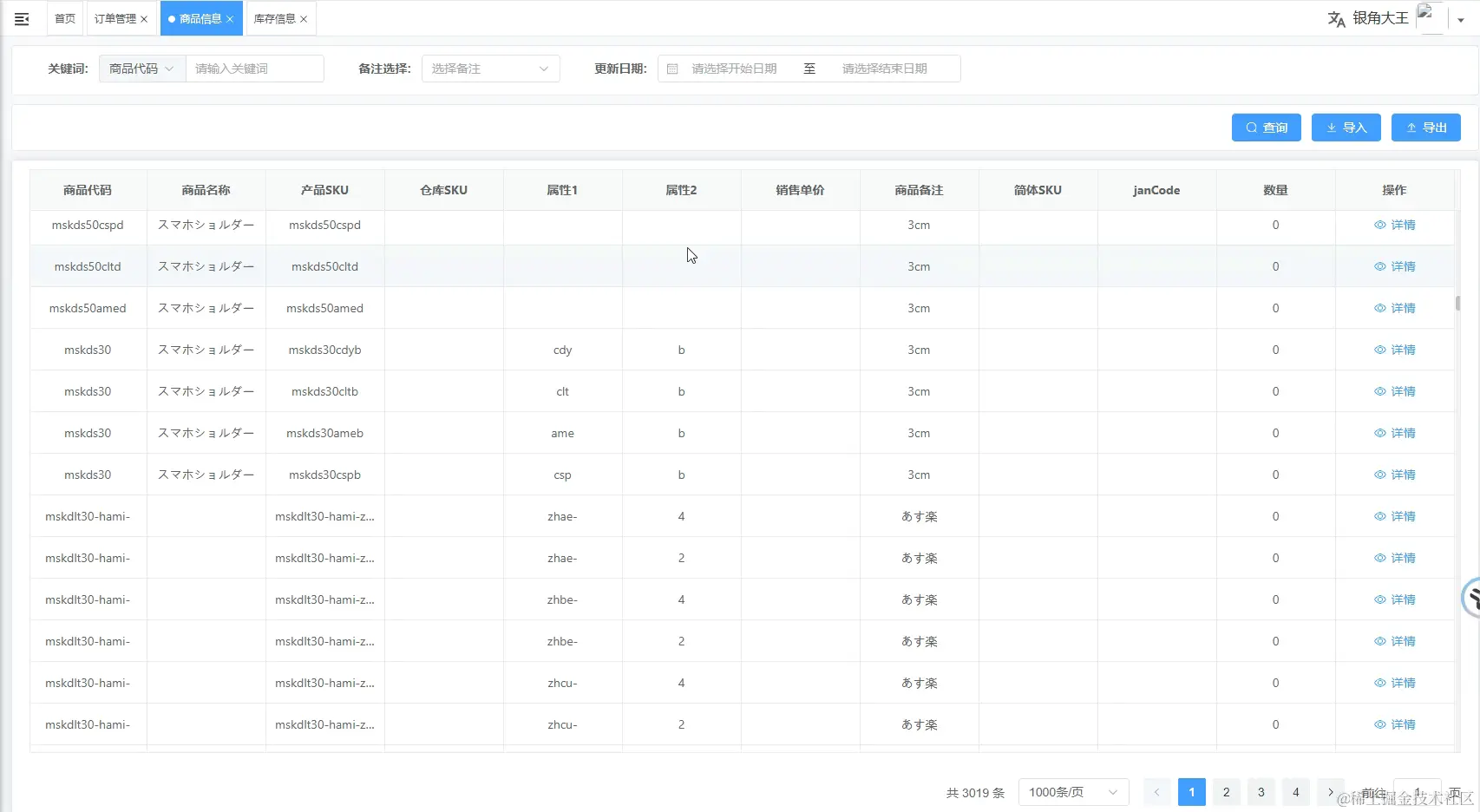Select page 1 in pagination
This screenshot has height=812, width=1480.
point(1192,792)
